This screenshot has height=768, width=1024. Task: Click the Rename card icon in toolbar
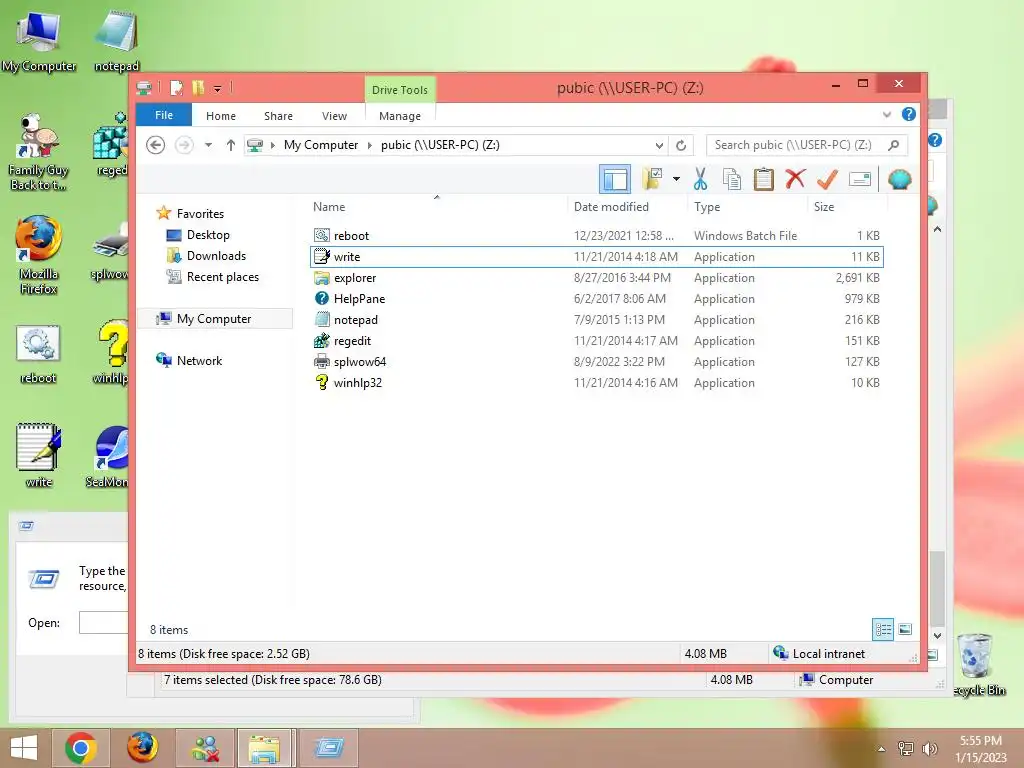click(x=859, y=178)
